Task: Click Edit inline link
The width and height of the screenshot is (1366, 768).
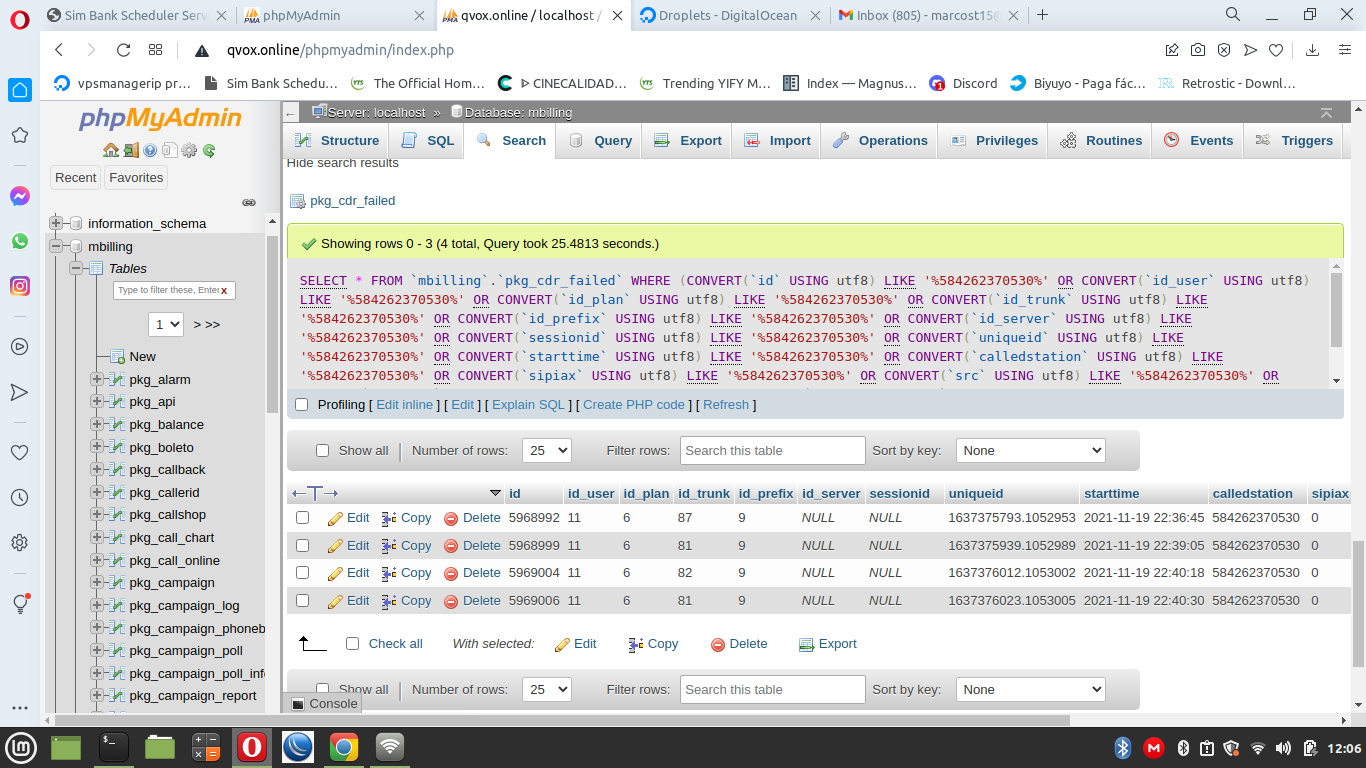Action: (404, 405)
